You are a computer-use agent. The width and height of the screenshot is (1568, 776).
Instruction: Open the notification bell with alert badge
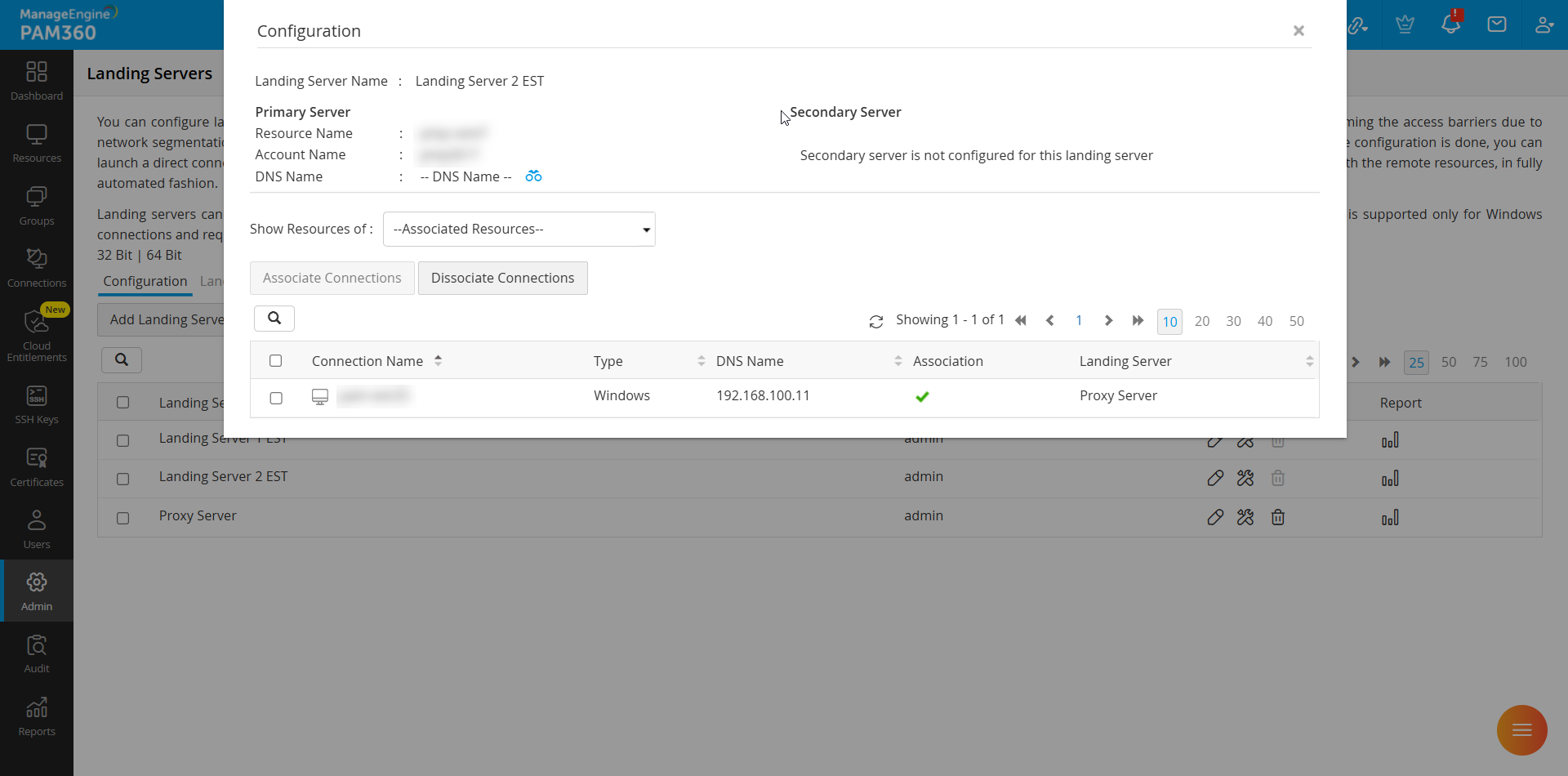tap(1450, 24)
